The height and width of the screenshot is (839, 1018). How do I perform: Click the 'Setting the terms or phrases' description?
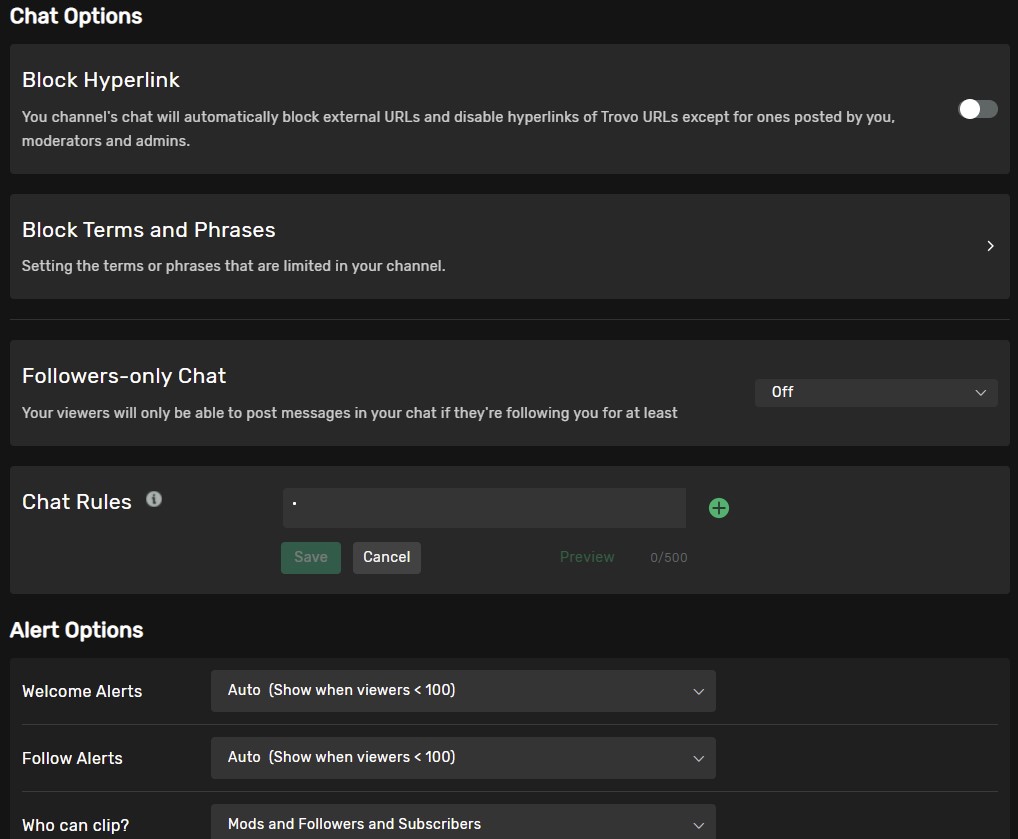click(x=233, y=266)
